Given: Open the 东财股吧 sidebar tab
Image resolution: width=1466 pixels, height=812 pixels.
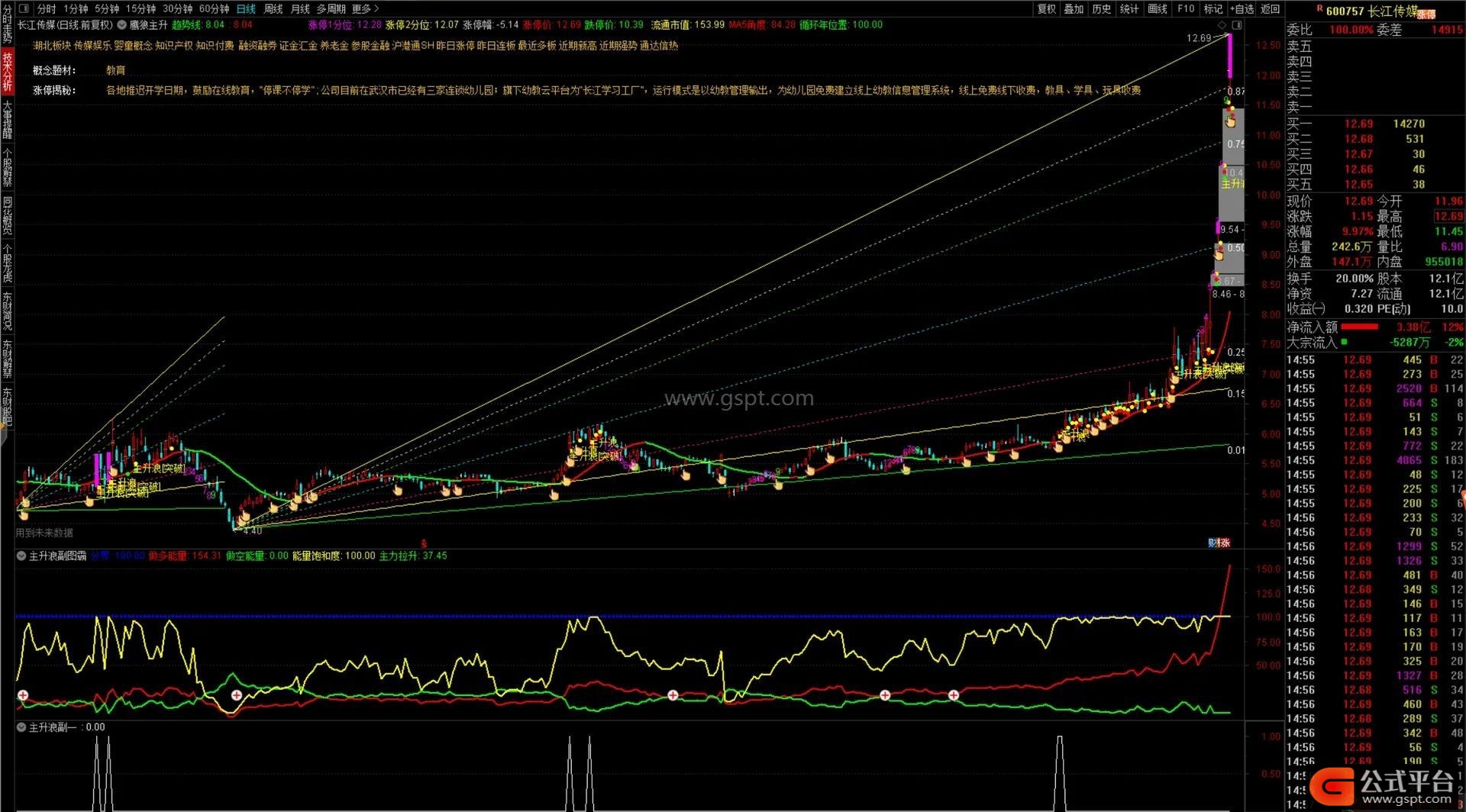Looking at the screenshot, I should coord(7,406).
